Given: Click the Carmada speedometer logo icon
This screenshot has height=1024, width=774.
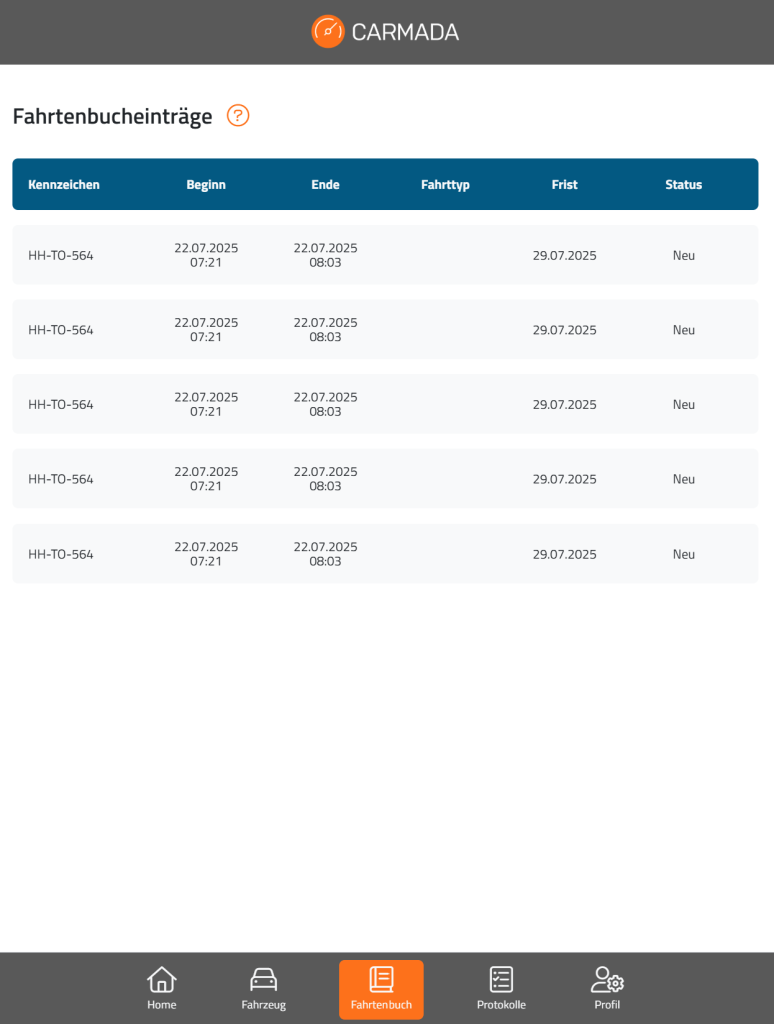Looking at the screenshot, I should (328, 31).
